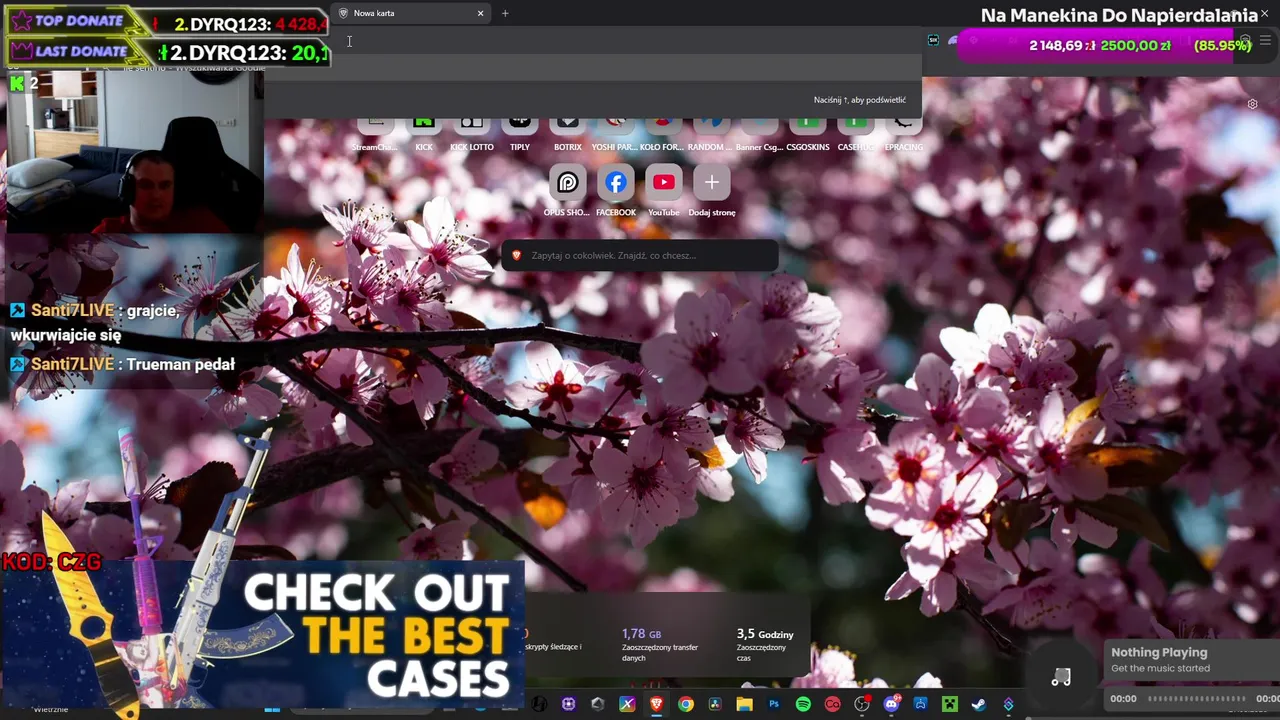Open the BOTRIX shortcut tile

click(x=568, y=133)
